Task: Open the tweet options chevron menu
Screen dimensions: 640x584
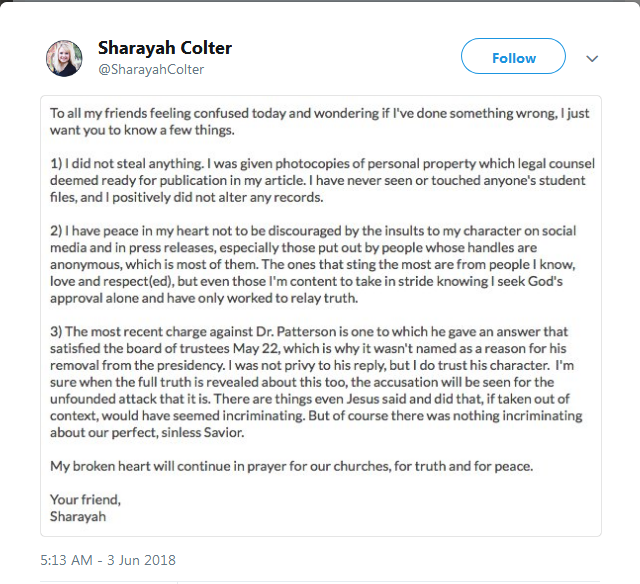Action: pos(592,58)
